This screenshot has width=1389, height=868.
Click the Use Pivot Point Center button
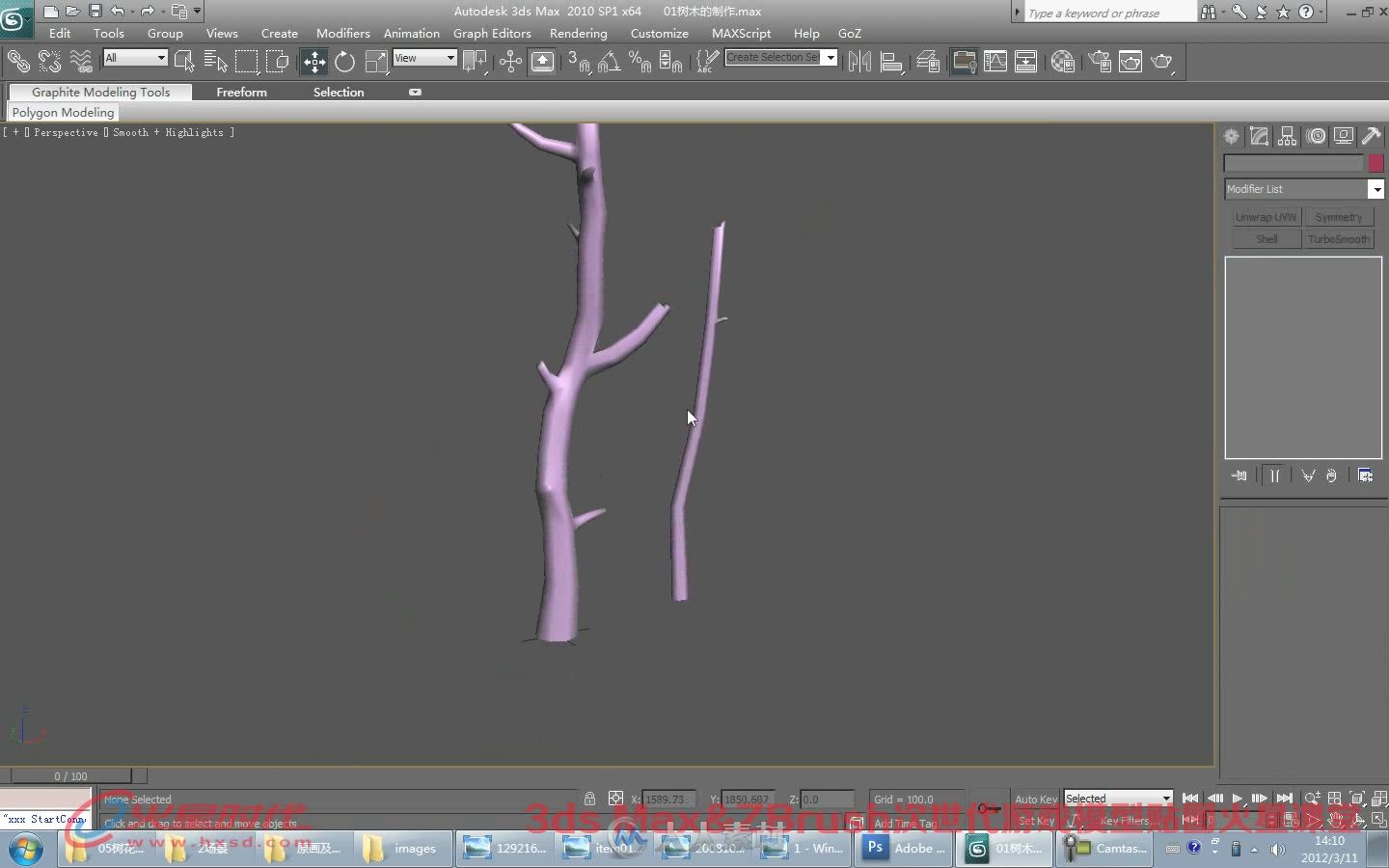[474, 62]
